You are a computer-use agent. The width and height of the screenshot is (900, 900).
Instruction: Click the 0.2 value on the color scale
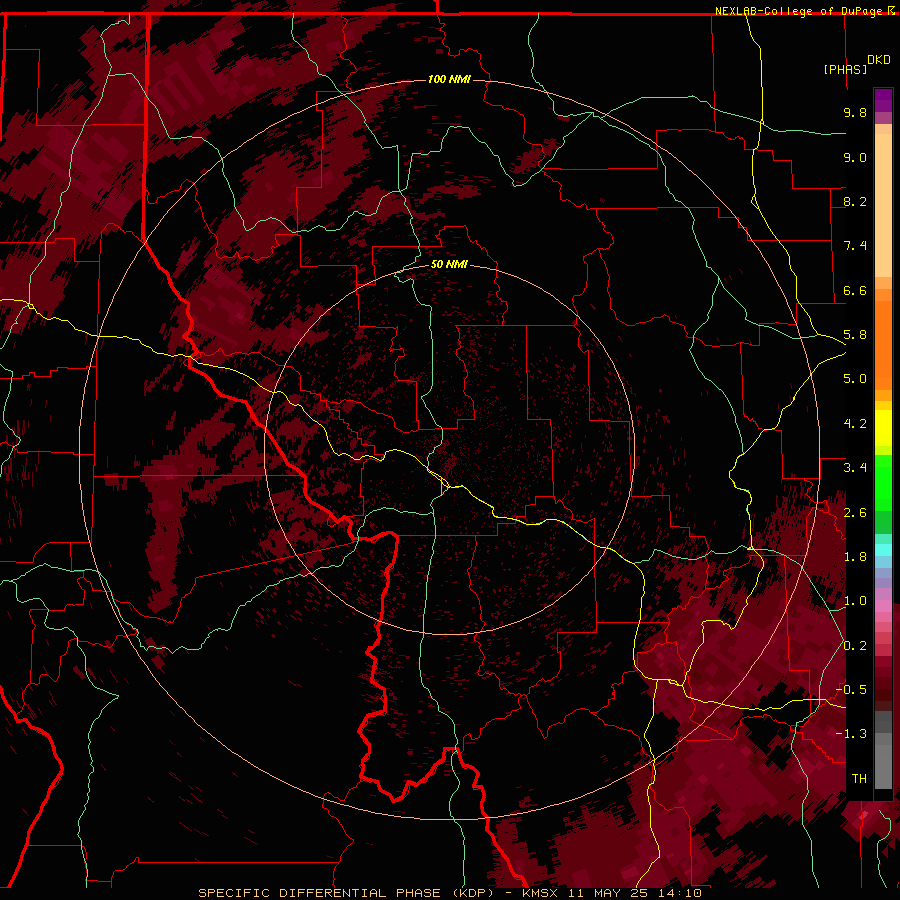855,646
